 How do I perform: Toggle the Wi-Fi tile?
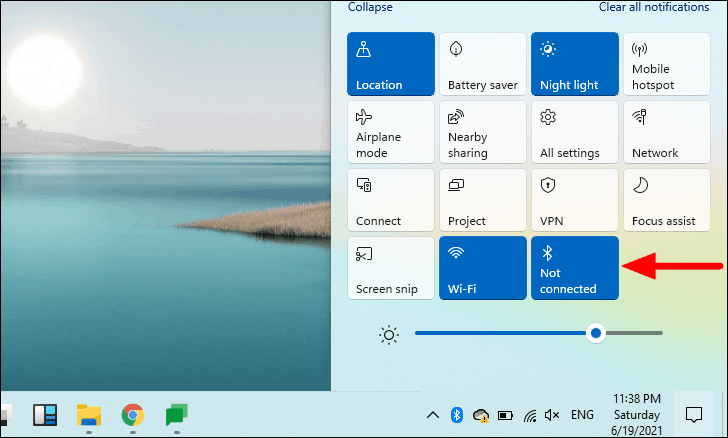tap(483, 268)
